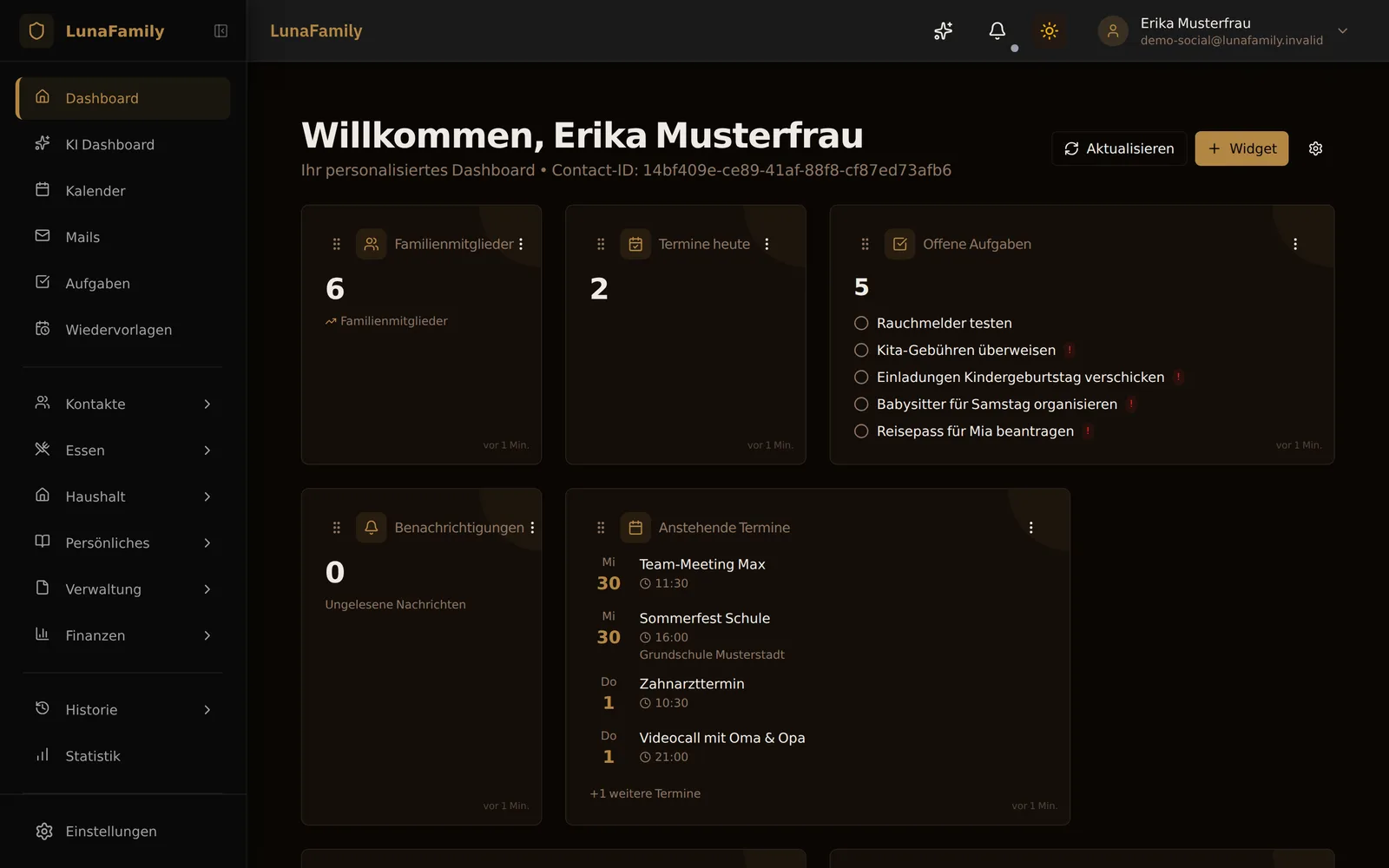Image resolution: width=1389 pixels, height=868 pixels.
Task: Expand the Historie sidebar section
Action: point(122,710)
